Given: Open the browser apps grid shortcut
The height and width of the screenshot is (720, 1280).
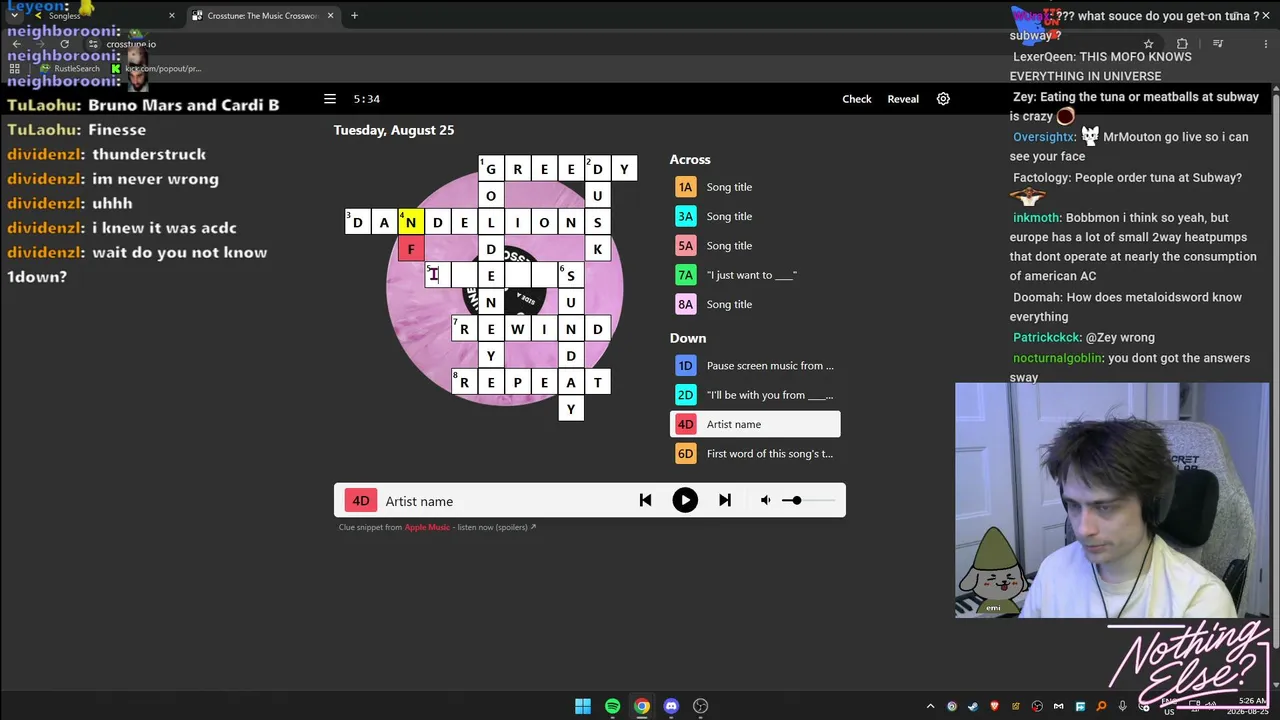Looking at the screenshot, I should click(x=14, y=69).
